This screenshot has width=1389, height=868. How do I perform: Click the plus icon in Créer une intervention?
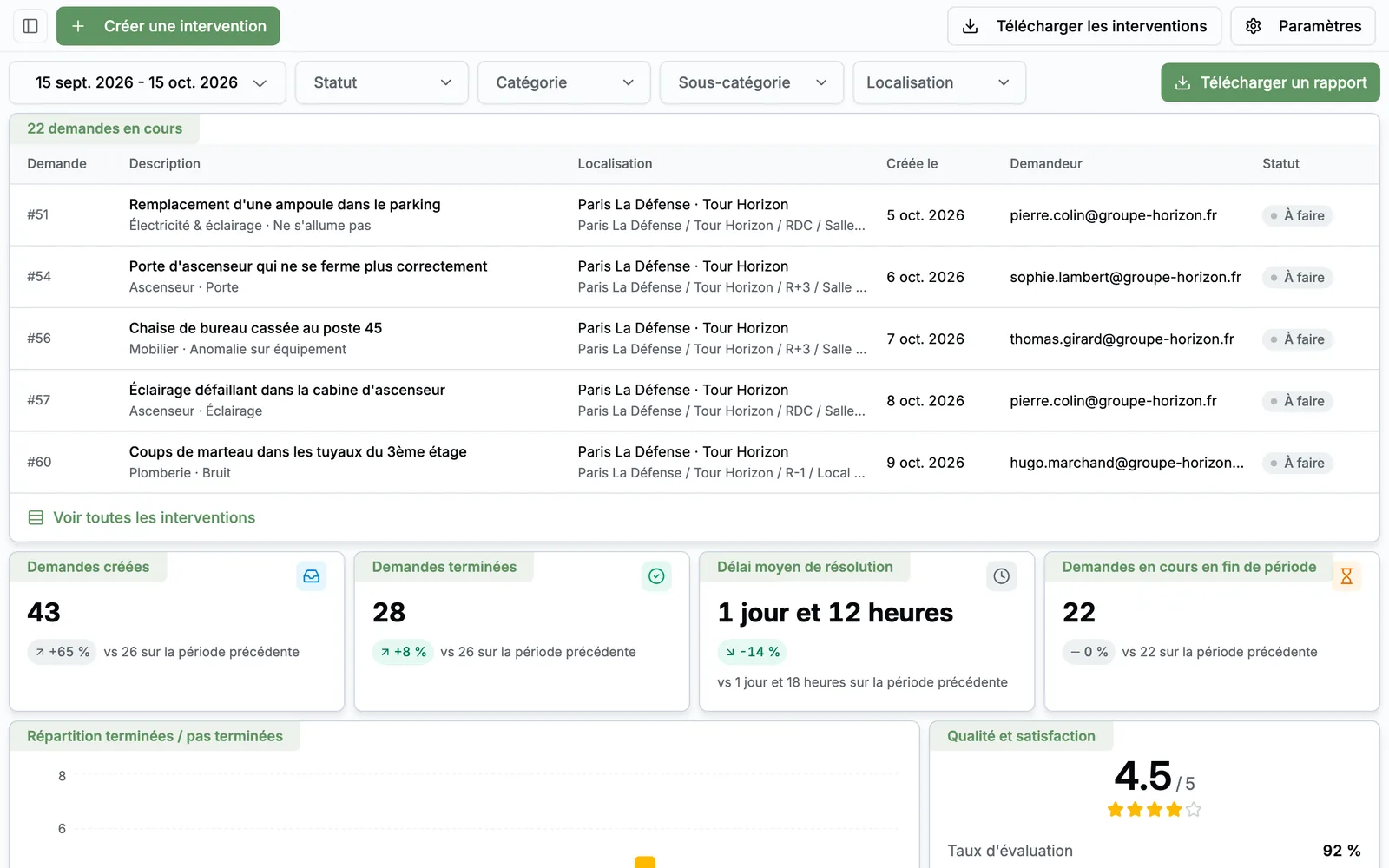(x=78, y=26)
